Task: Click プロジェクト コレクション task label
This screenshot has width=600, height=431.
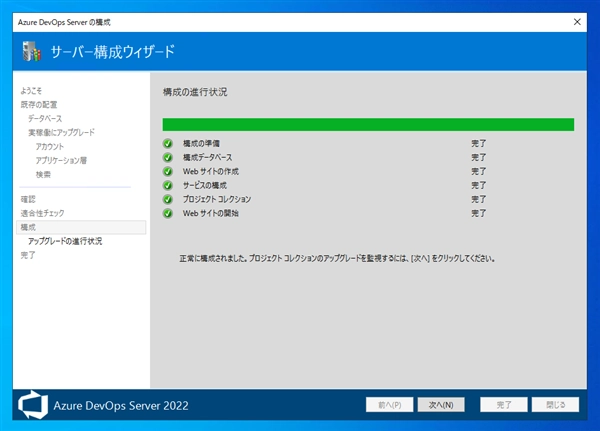Action: [217, 199]
